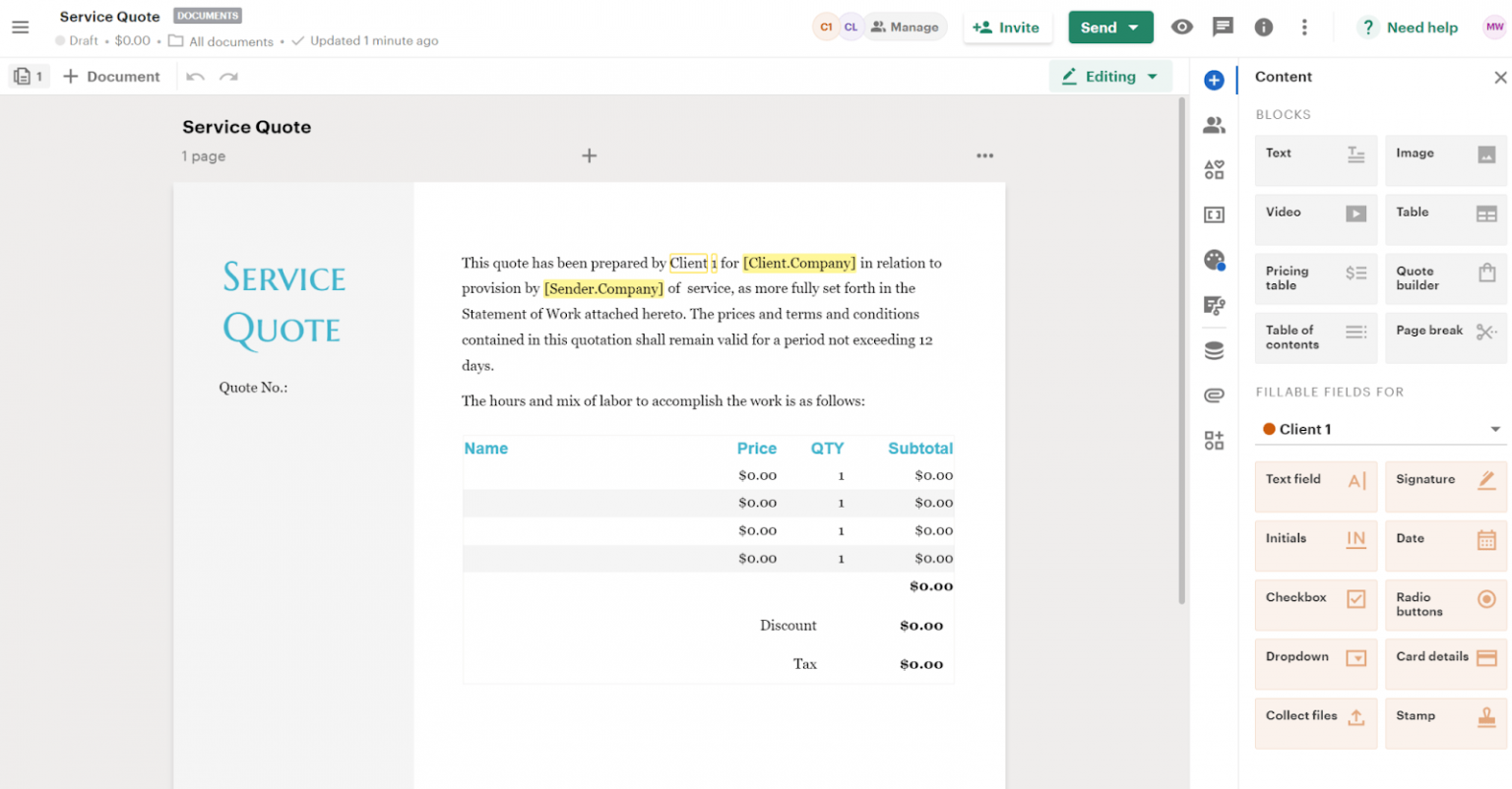Add Radio buttons field to document
This screenshot has height=789, width=1512.
[1445, 604]
